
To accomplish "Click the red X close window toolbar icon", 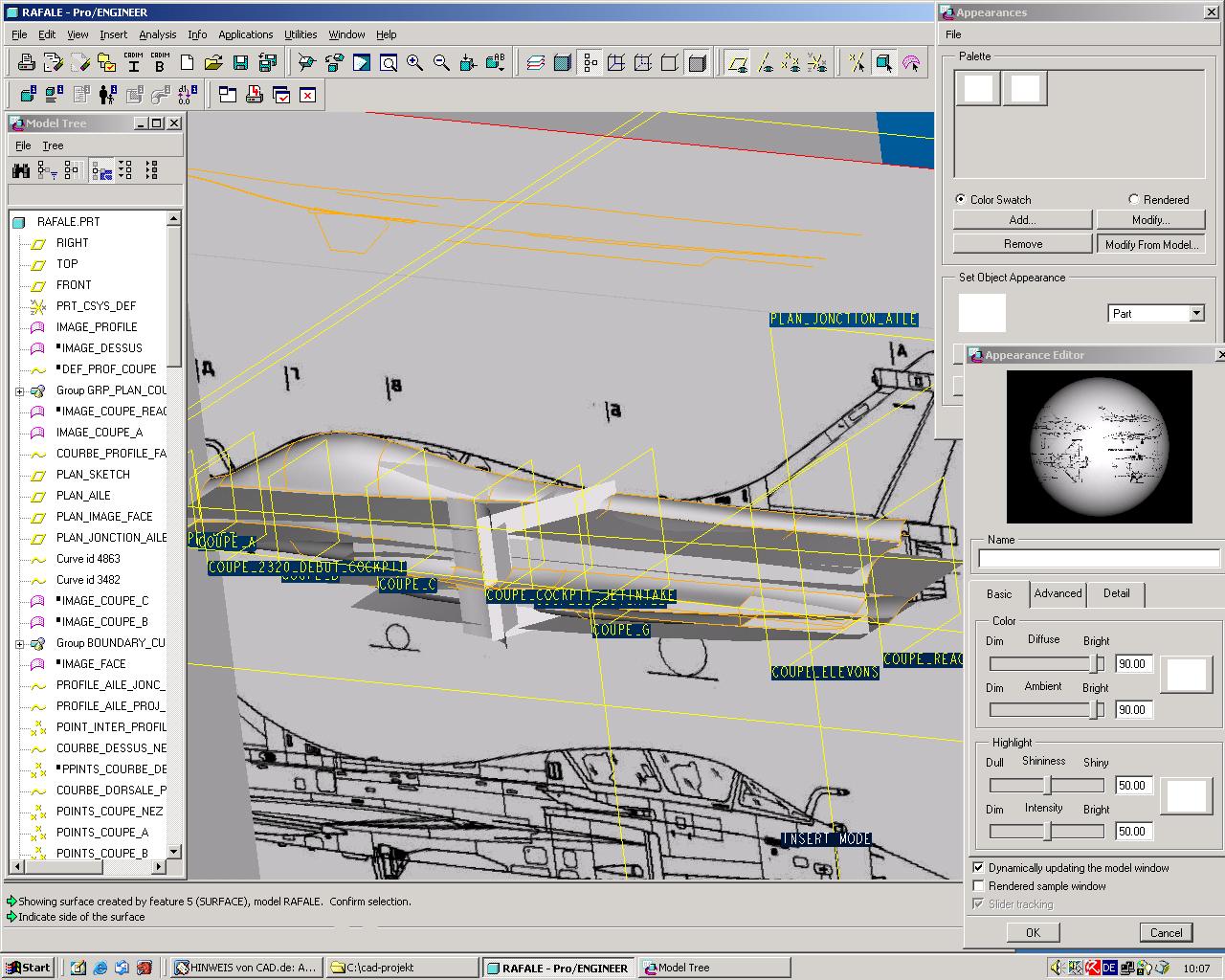I will [x=307, y=95].
